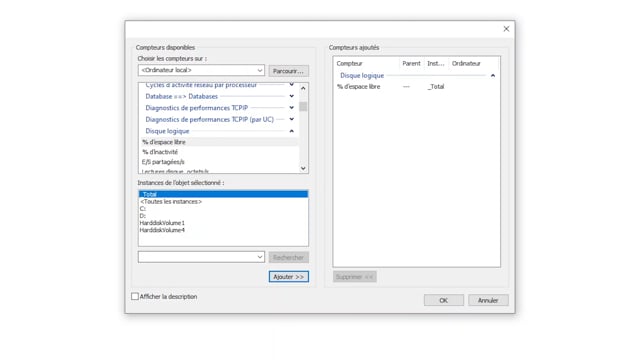This screenshot has width=640, height=360.
Task: Click the counter list scroll up arrow
Action: pos(303,88)
